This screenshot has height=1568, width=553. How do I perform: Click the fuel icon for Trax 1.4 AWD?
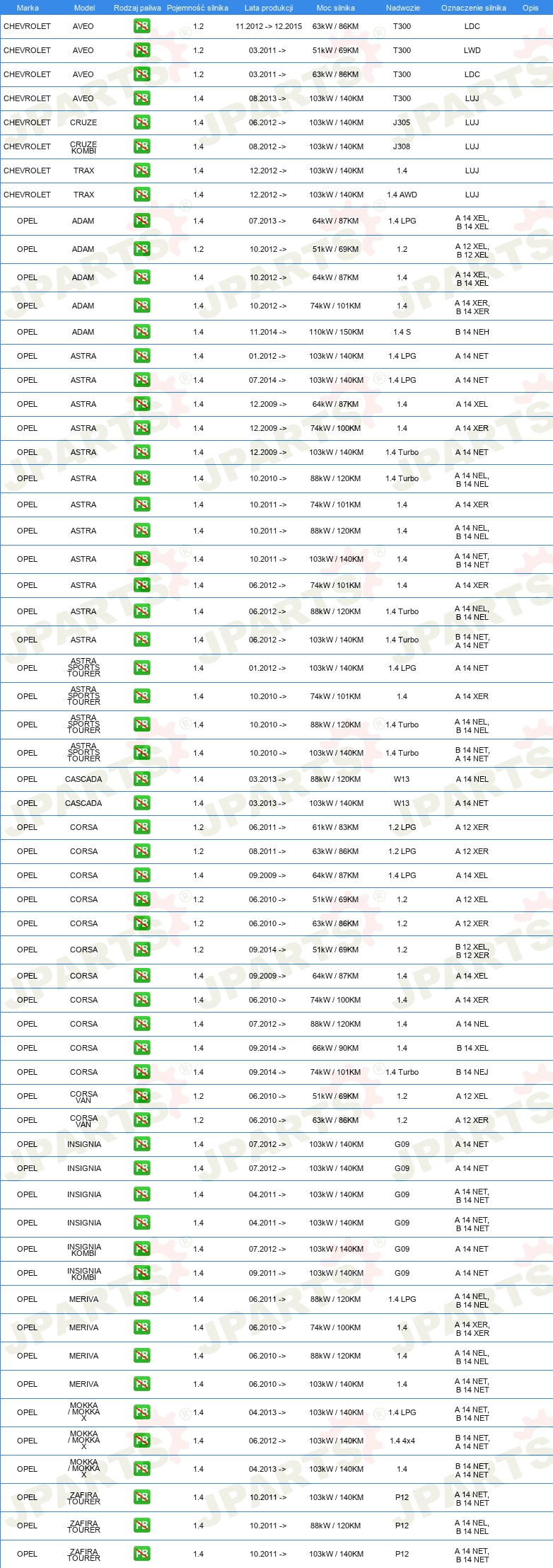pos(141,195)
